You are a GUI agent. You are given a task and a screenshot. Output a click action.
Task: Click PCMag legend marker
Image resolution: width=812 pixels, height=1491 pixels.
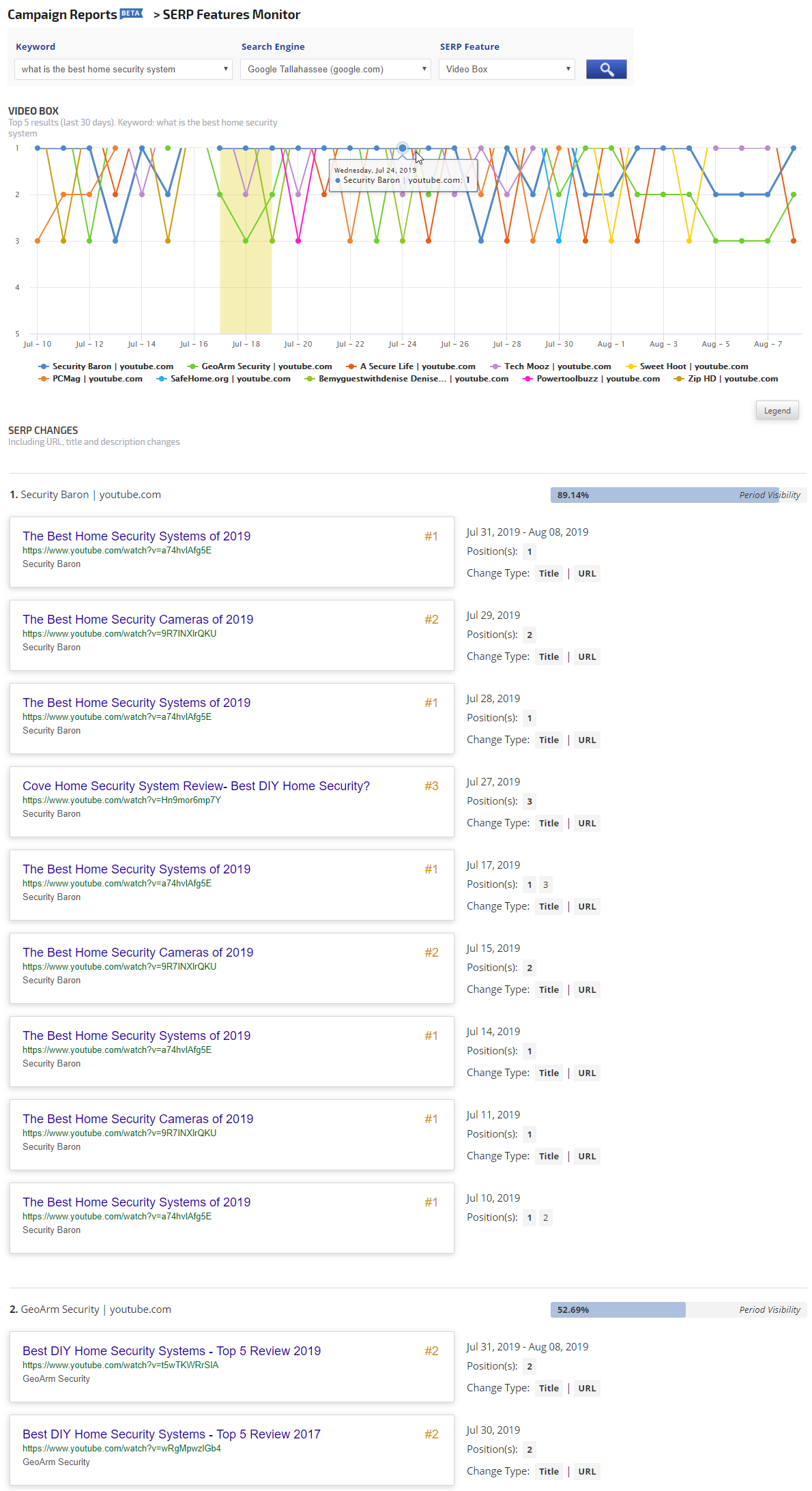point(44,379)
